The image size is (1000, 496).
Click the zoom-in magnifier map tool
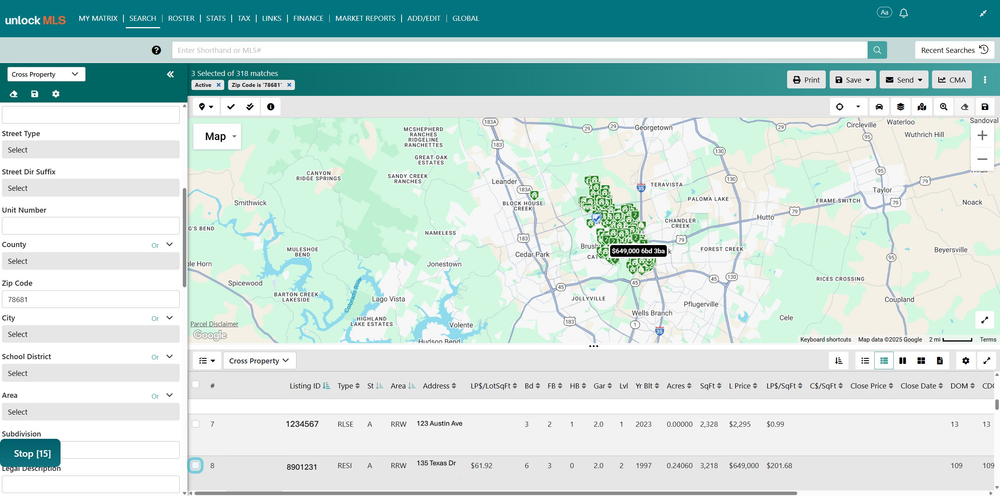(x=943, y=106)
